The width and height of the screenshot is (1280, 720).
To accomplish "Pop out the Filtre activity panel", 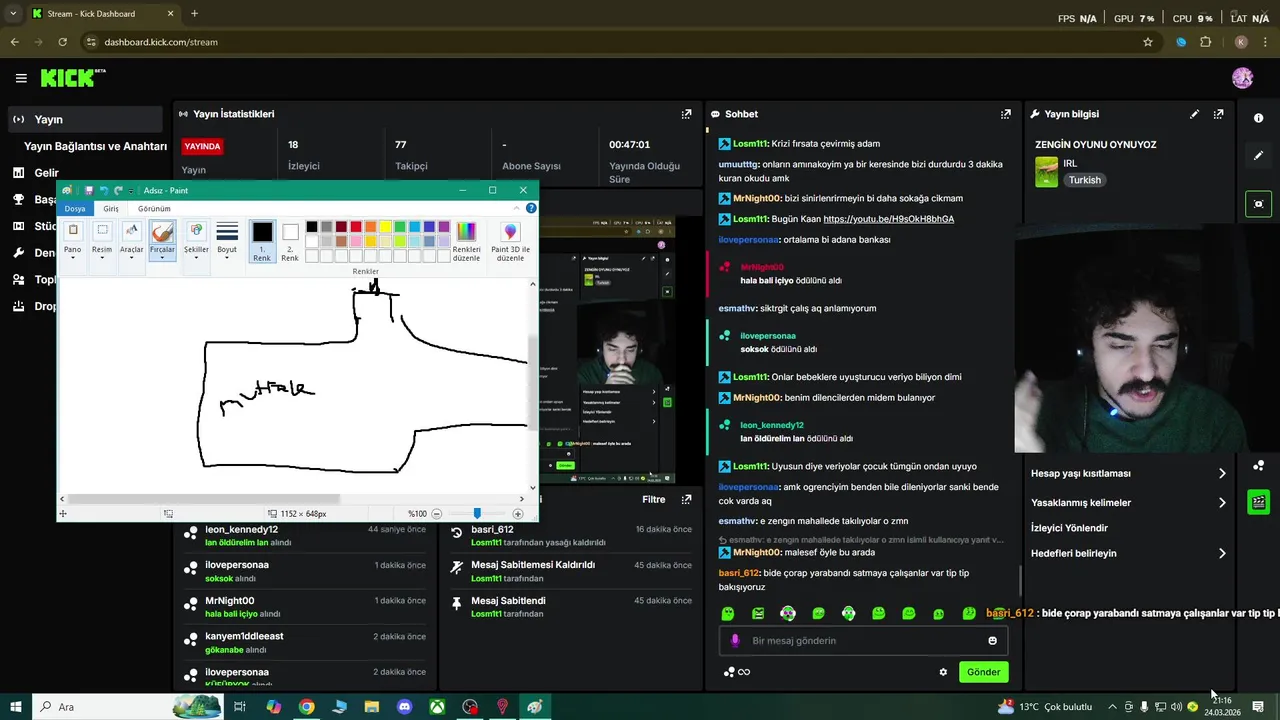I will 686,499.
